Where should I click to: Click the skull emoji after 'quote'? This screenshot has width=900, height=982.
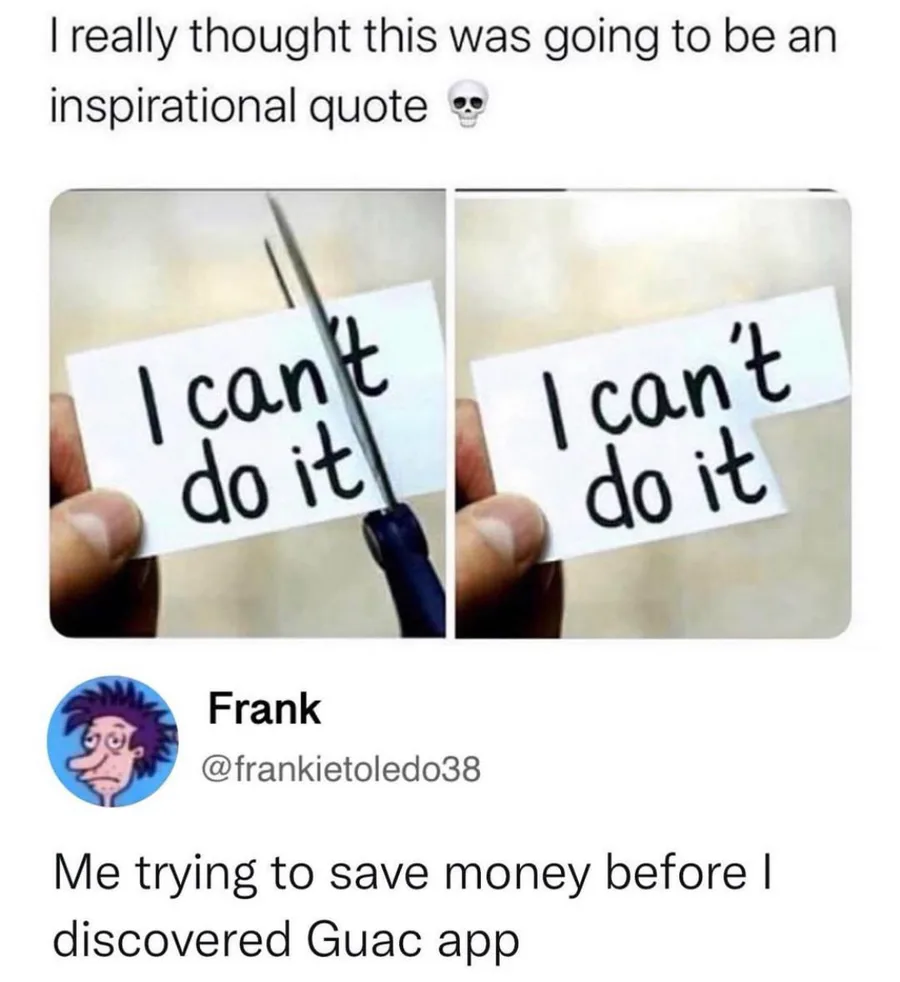click(x=466, y=110)
